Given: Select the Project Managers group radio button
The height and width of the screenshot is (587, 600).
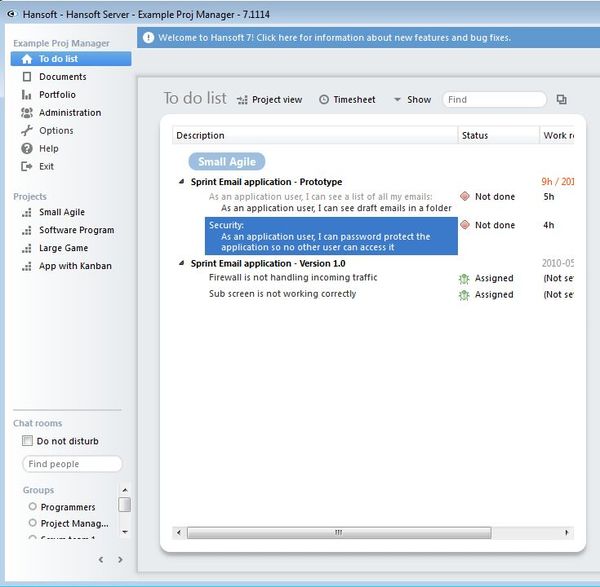Looking at the screenshot, I should (33, 523).
